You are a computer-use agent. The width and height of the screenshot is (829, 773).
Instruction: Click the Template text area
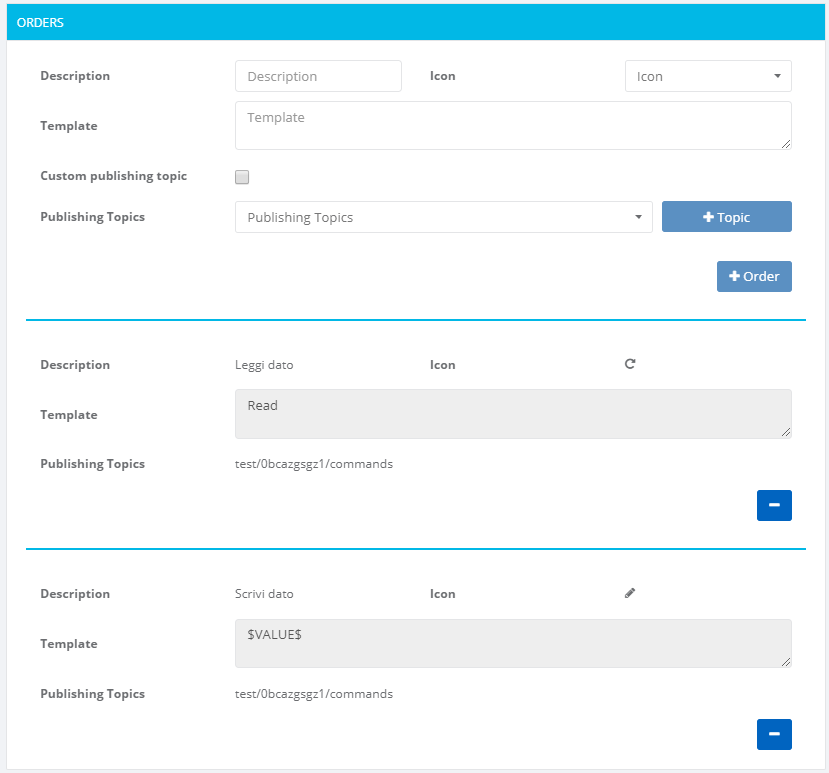pos(513,125)
